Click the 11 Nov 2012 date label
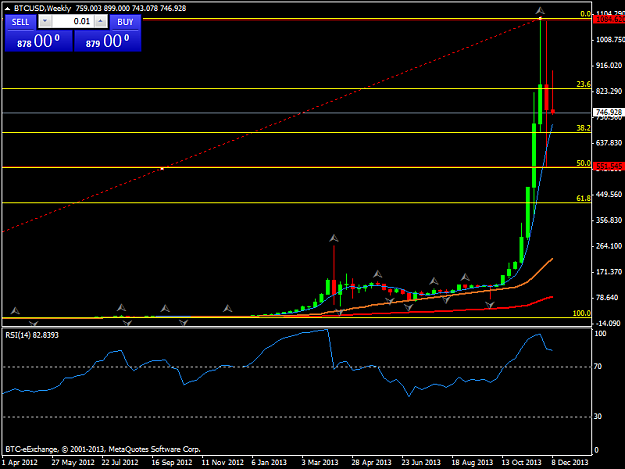Screen dimensions: 625x469 [x=222, y=462]
